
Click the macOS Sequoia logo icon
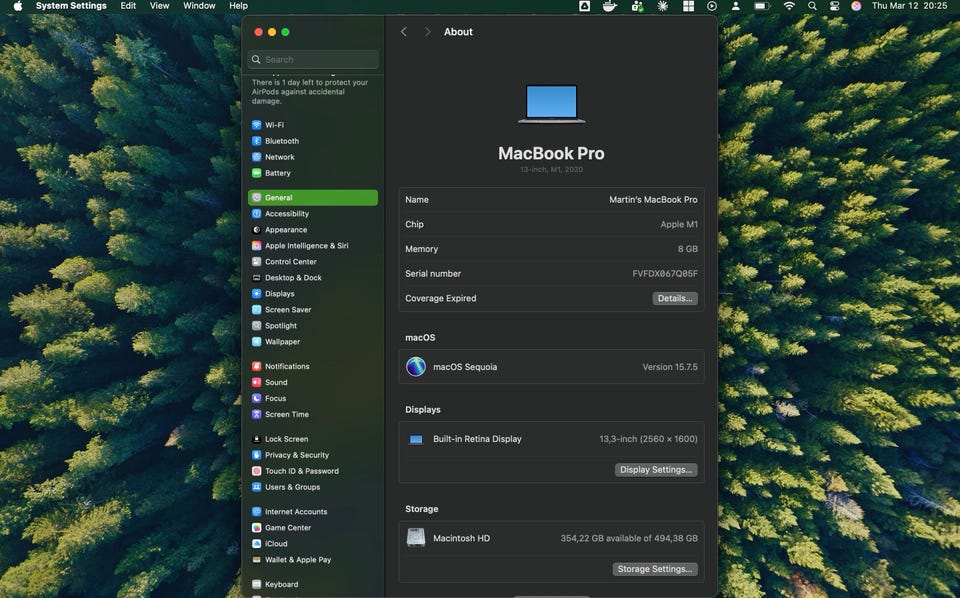[416, 367]
